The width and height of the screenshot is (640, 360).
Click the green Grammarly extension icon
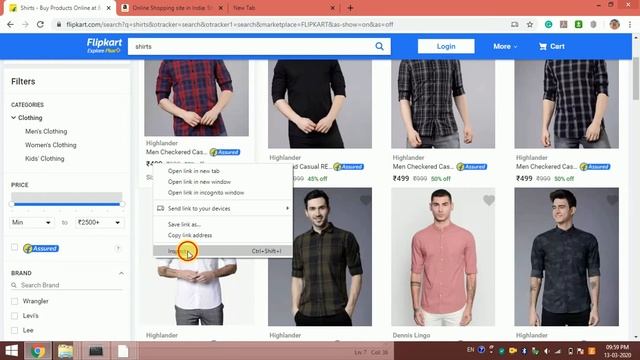pyautogui.click(x=548, y=24)
